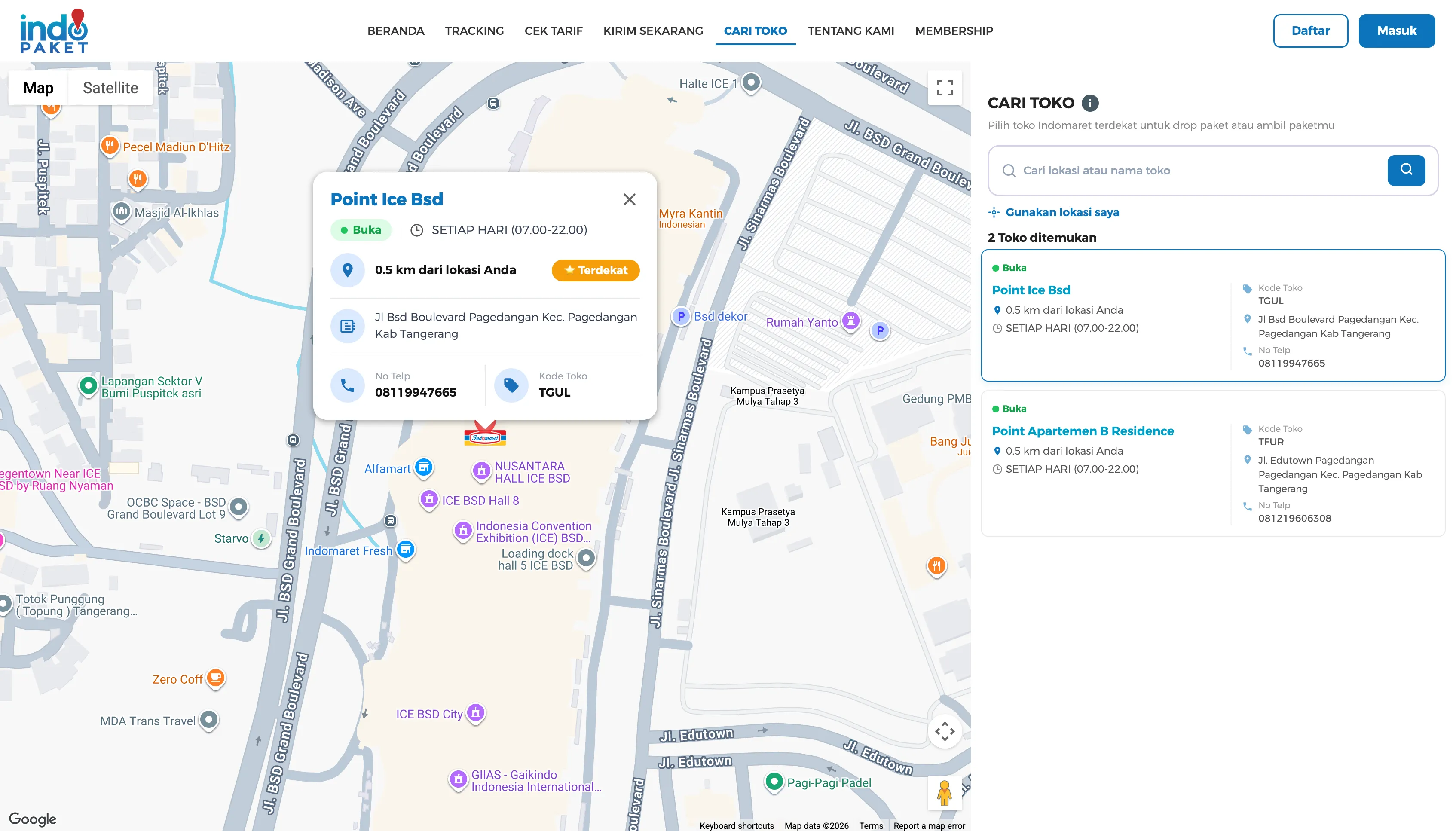Click Rumah Yanto marker

pyautogui.click(x=850, y=321)
